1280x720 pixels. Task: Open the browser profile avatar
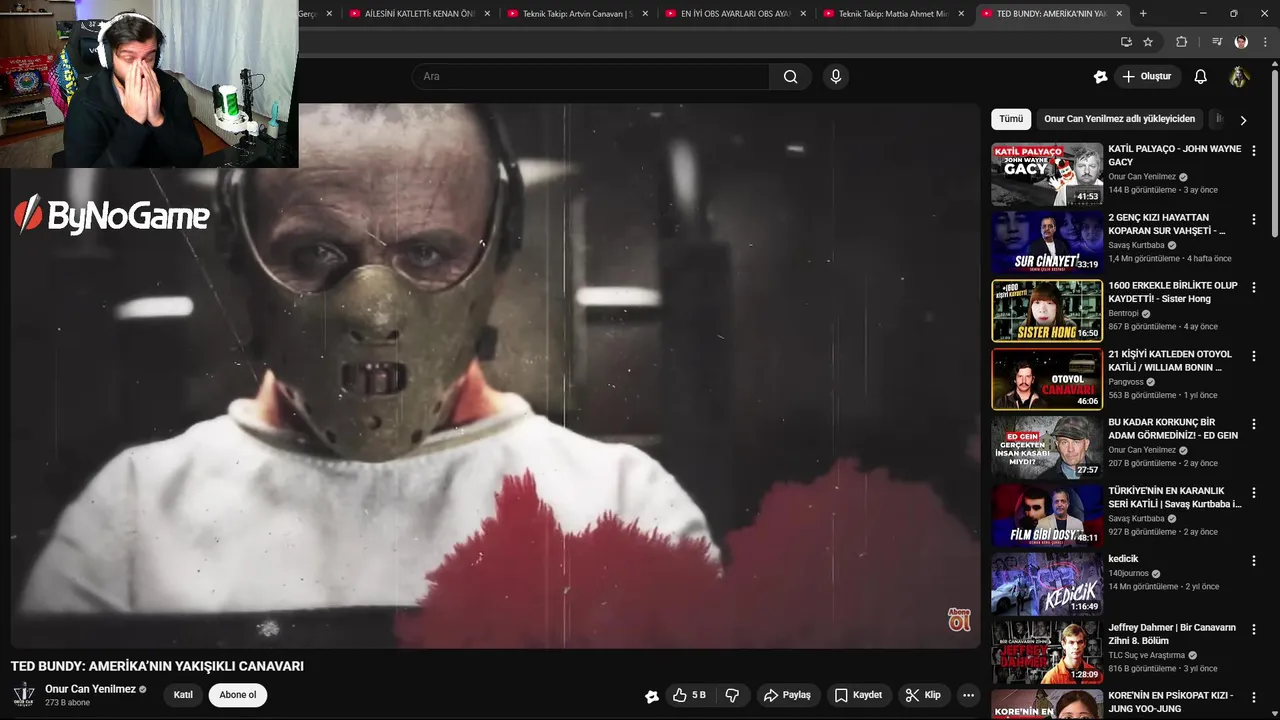[1241, 42]
